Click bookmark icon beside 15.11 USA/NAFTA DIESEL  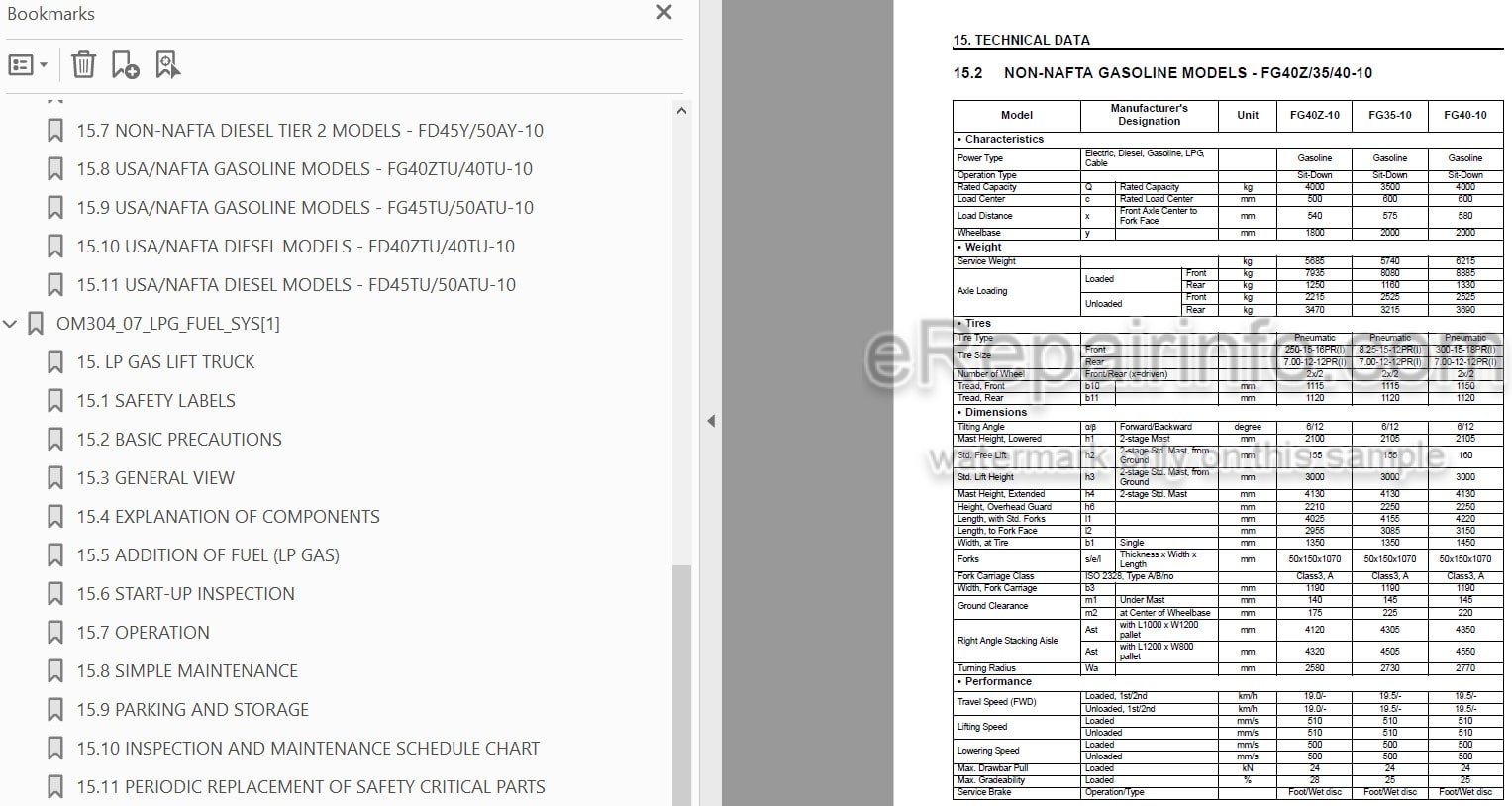point(55,285)
